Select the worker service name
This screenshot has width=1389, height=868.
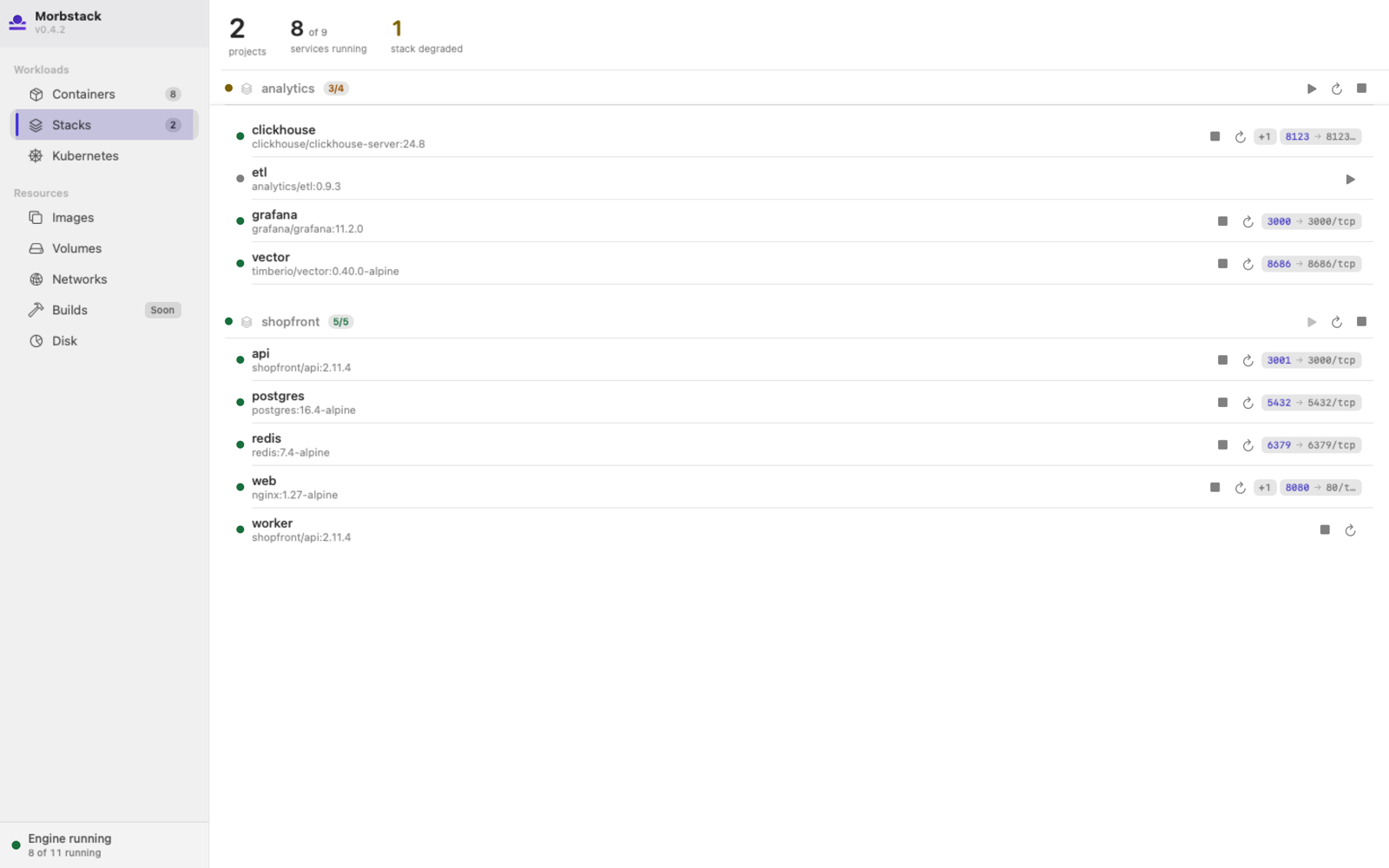[273, 524]
